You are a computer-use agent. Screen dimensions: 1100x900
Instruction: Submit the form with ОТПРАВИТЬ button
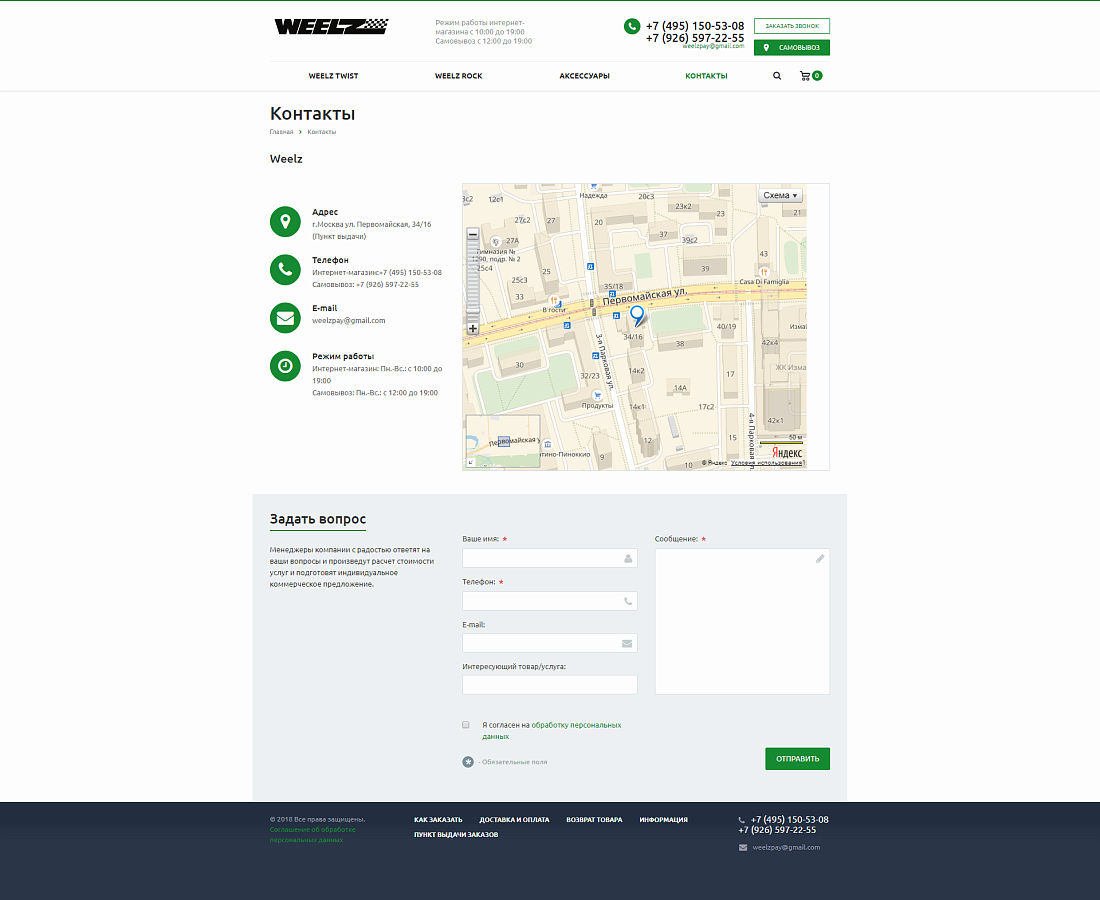797,758
